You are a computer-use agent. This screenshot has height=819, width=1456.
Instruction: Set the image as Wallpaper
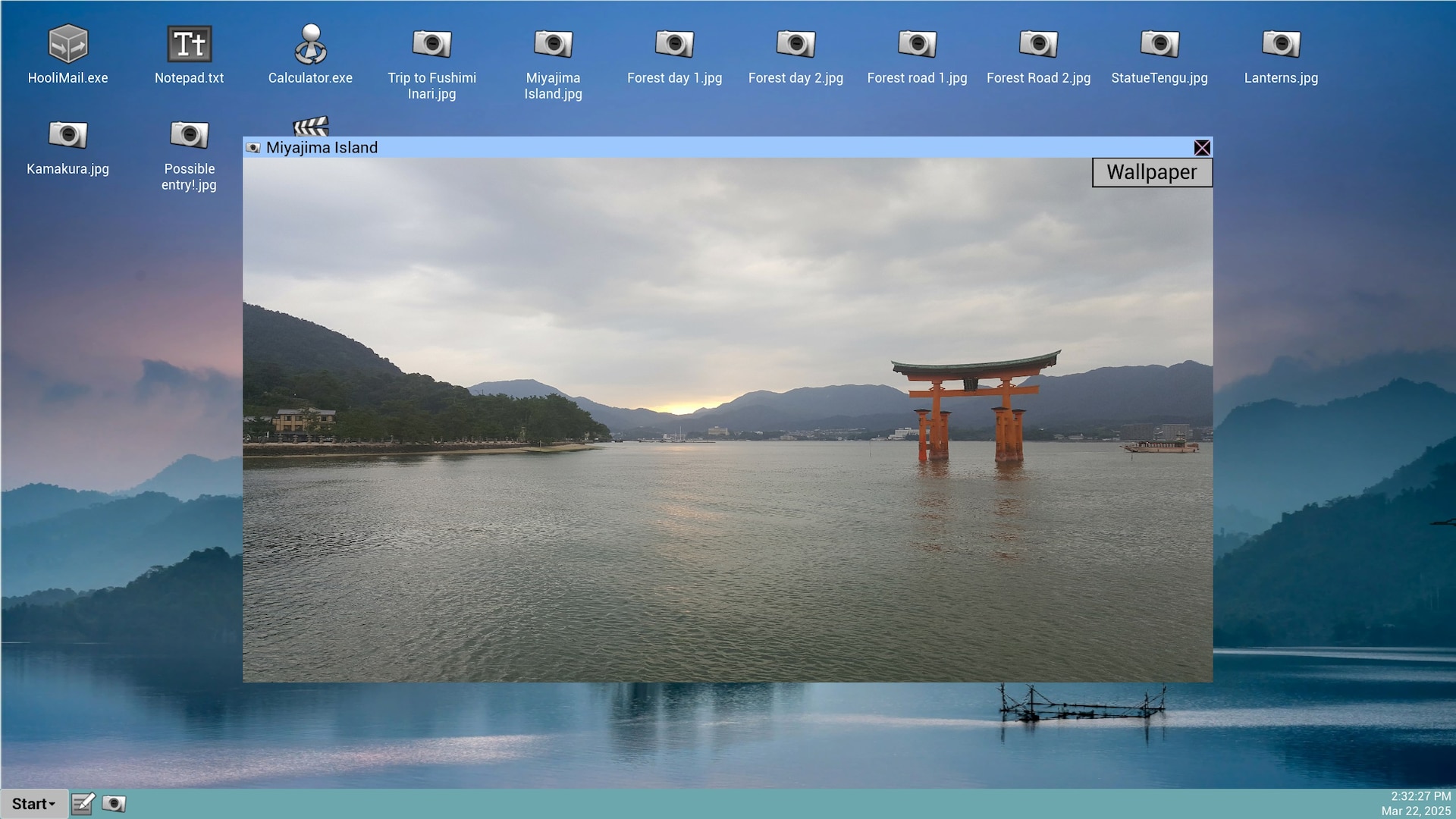pyautogui.click(x=1151, y=172)
